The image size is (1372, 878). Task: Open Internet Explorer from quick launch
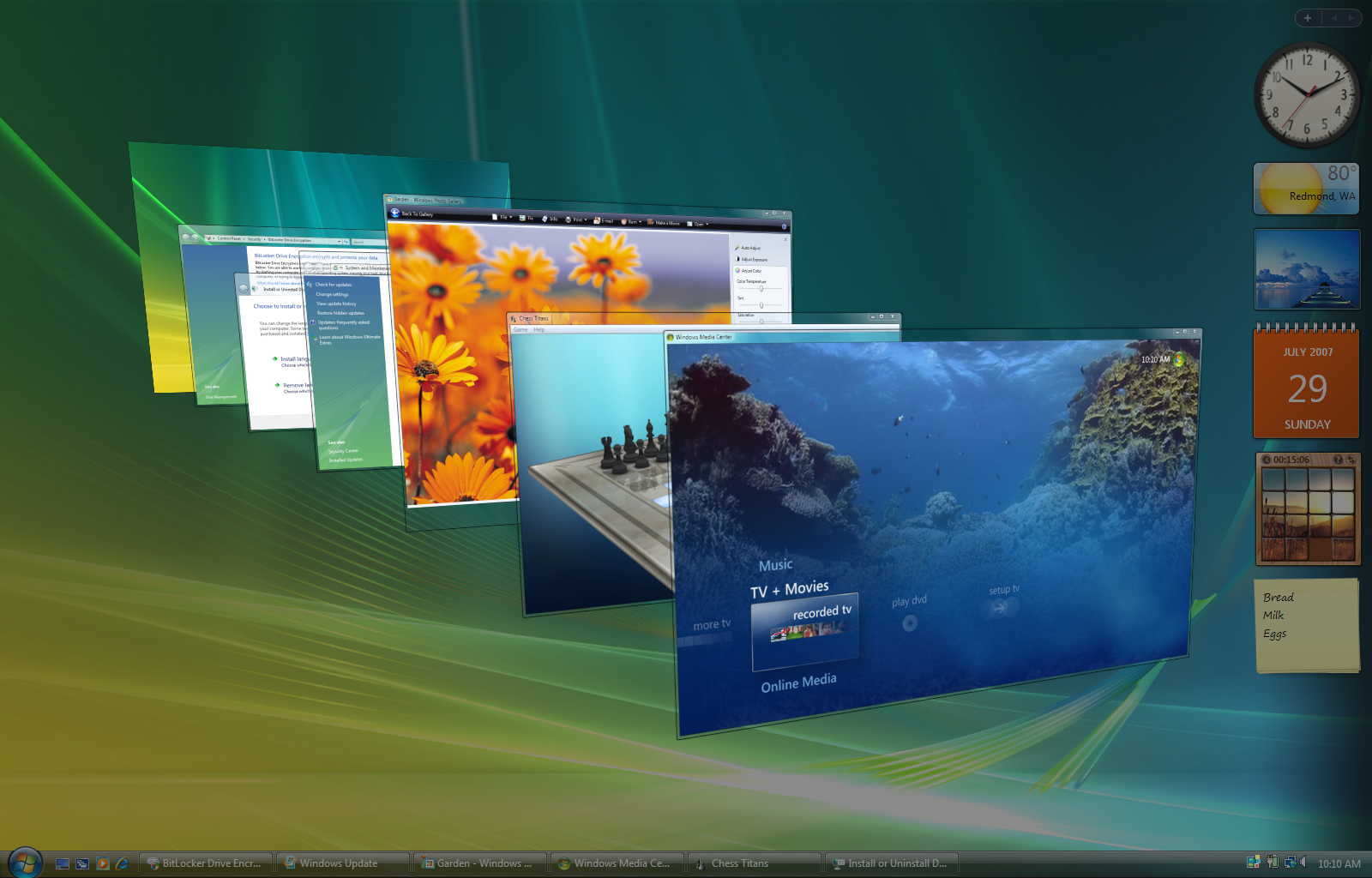pyautogui.click(x=122, y=863)
